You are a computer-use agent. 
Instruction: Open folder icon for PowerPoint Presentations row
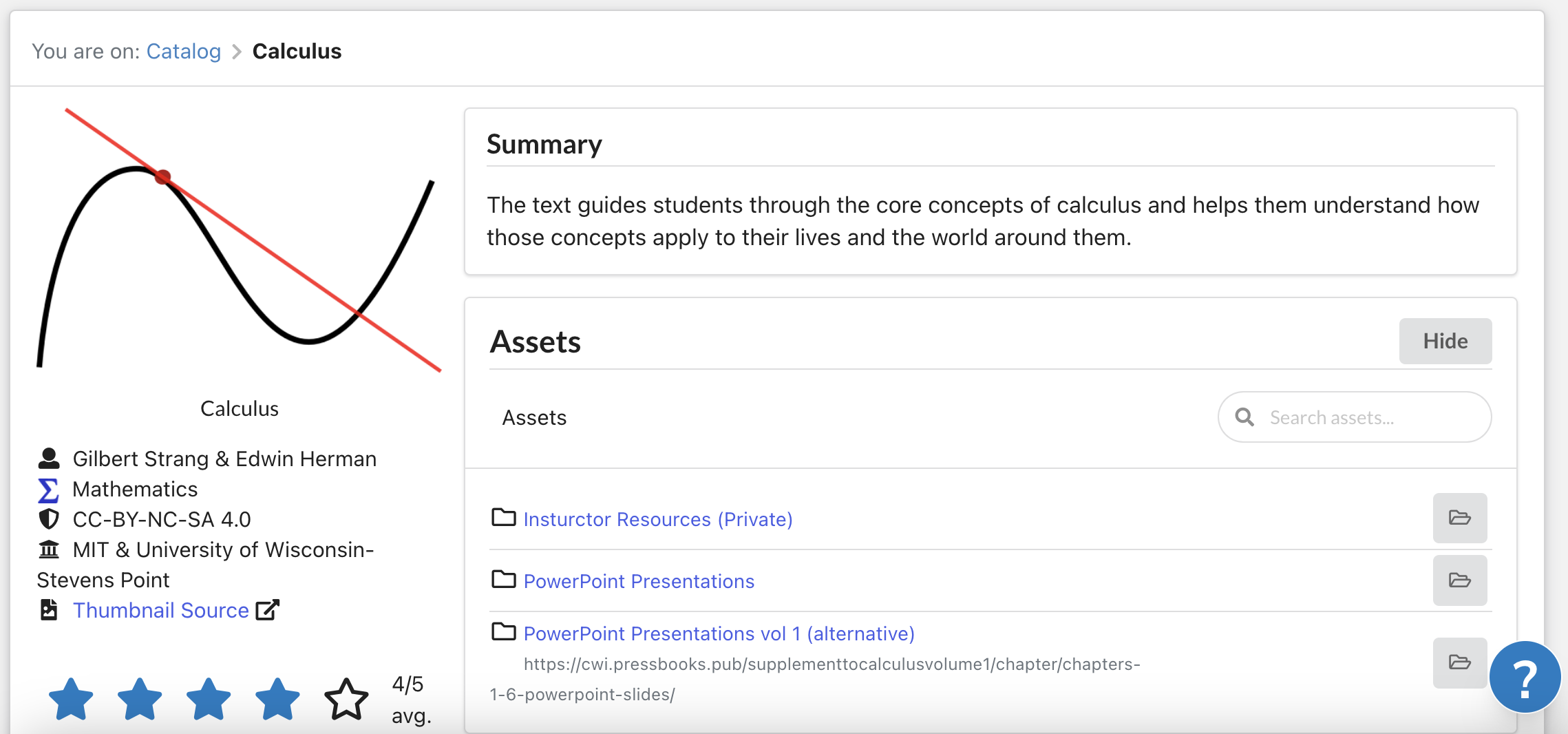(x=1459, y=580)
